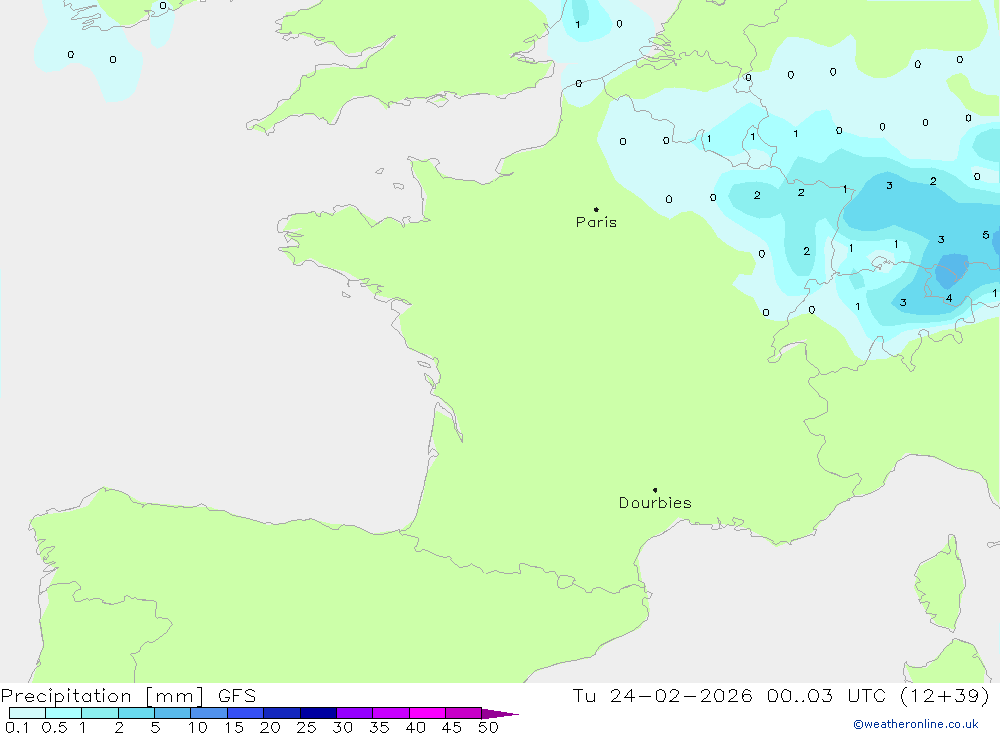The height and width of the screenshot is (733, 1000).
Task: Choose the magenta 40–45 mm legend swatch
Action: pos(427,713)
